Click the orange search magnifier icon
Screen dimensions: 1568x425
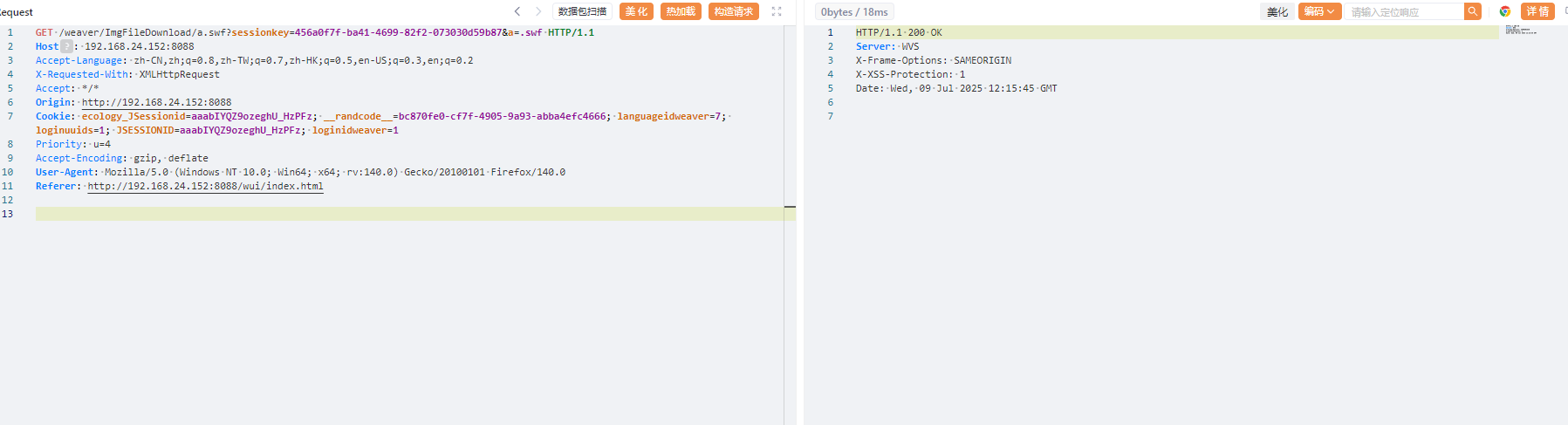(1473, 11)
